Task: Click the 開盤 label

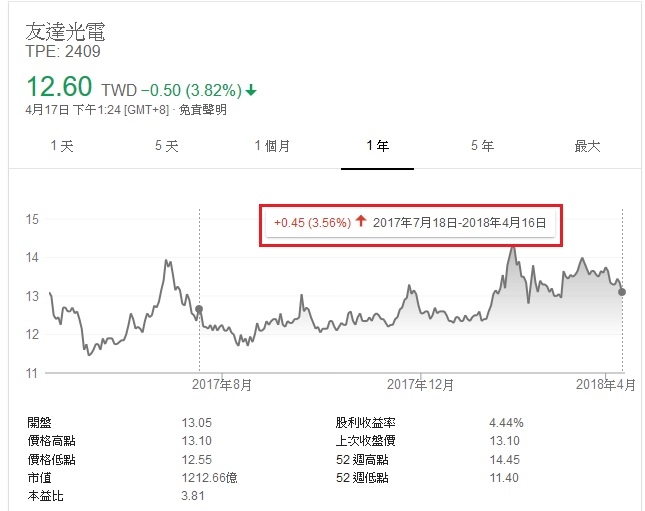Action: [x=39, y=423]
